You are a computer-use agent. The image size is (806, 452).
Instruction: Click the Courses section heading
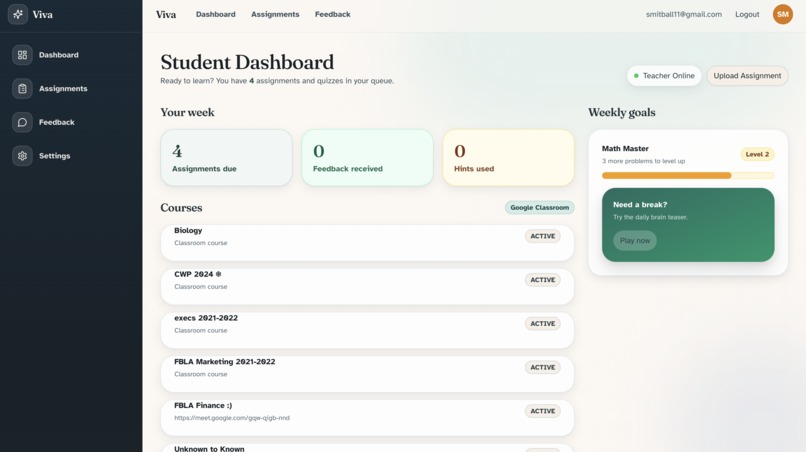click(x=181, y=208)
